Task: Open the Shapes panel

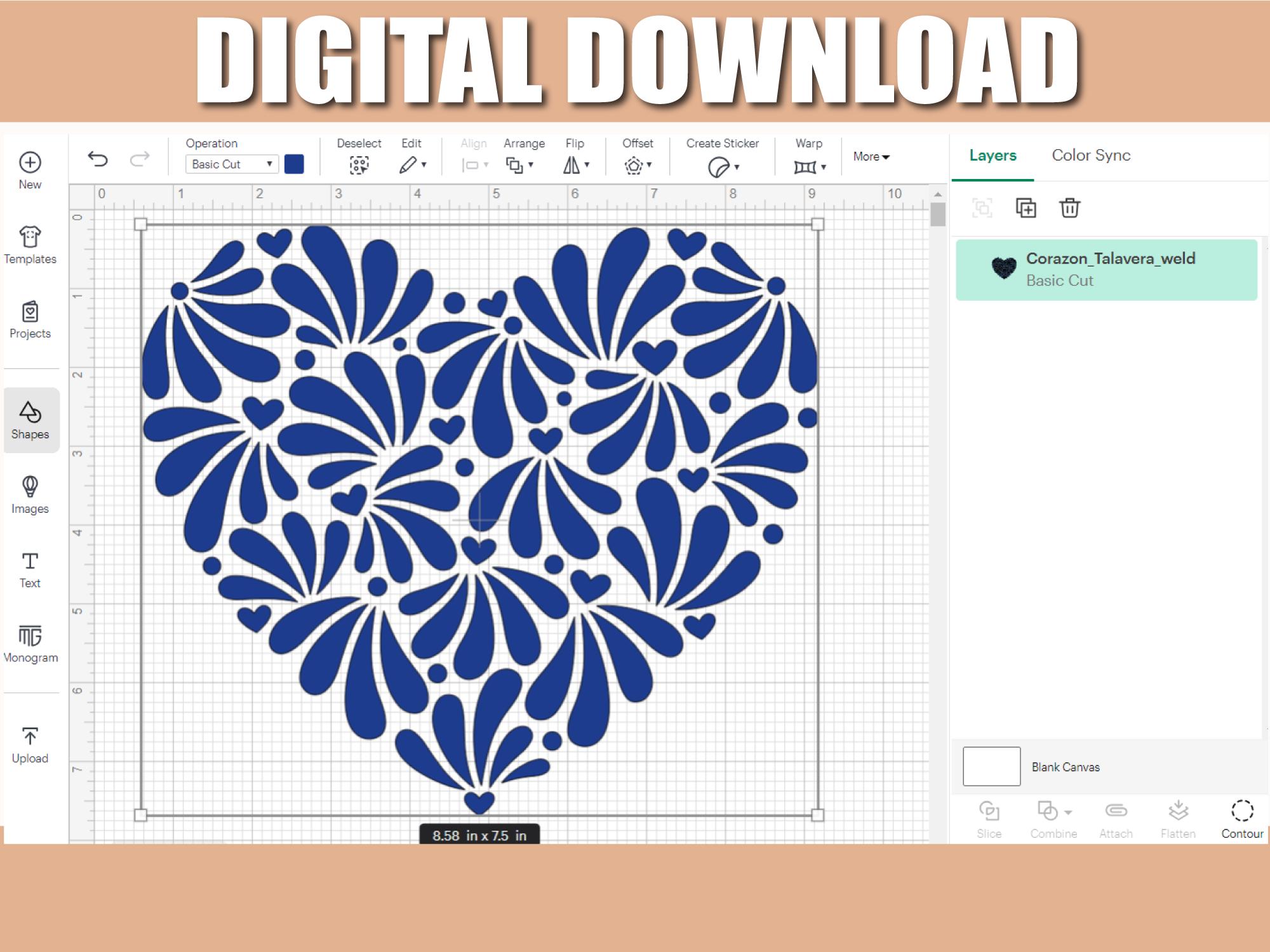Action: (30, 420)
